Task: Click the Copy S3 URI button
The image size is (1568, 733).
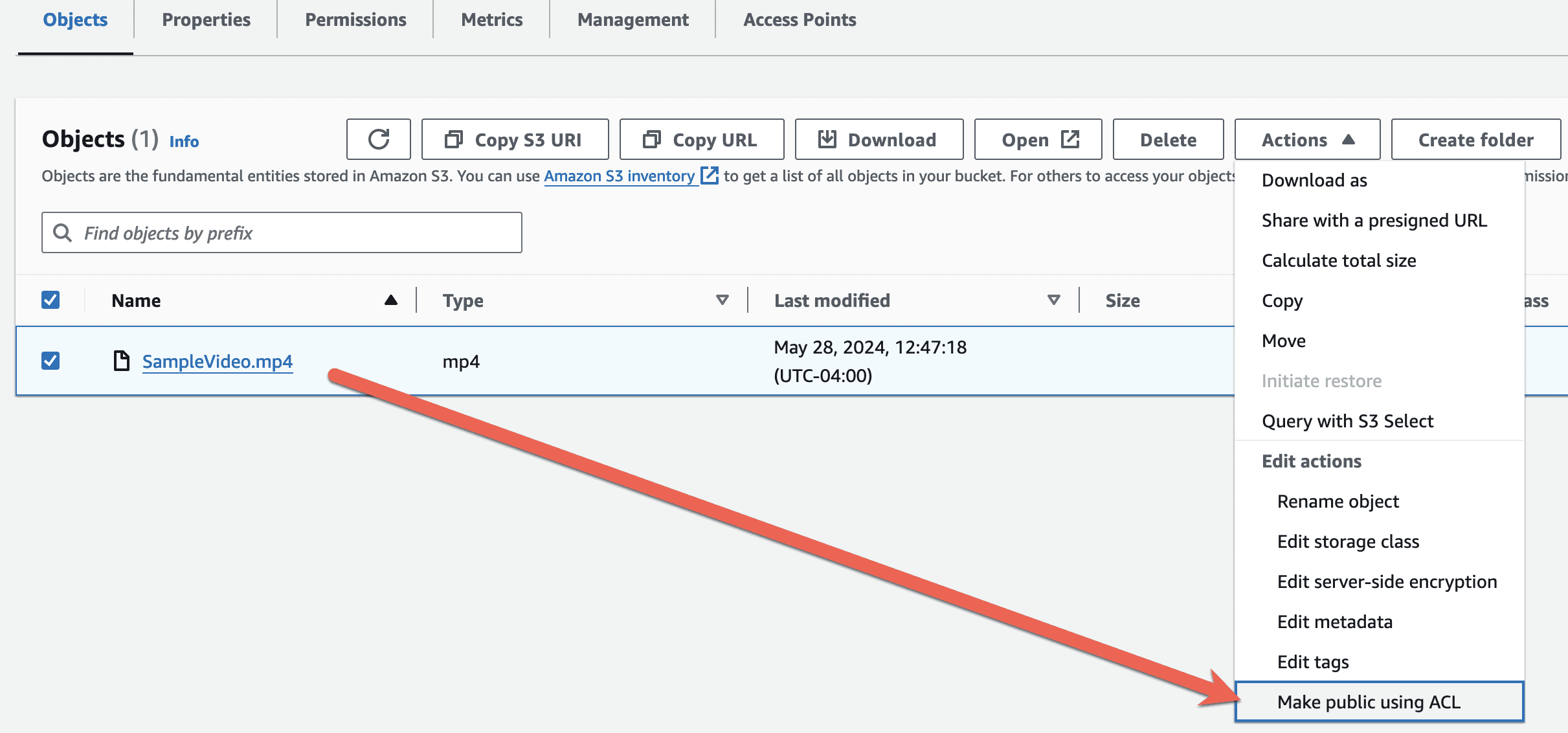Action: pyautogui.click(x=515, y=139)
